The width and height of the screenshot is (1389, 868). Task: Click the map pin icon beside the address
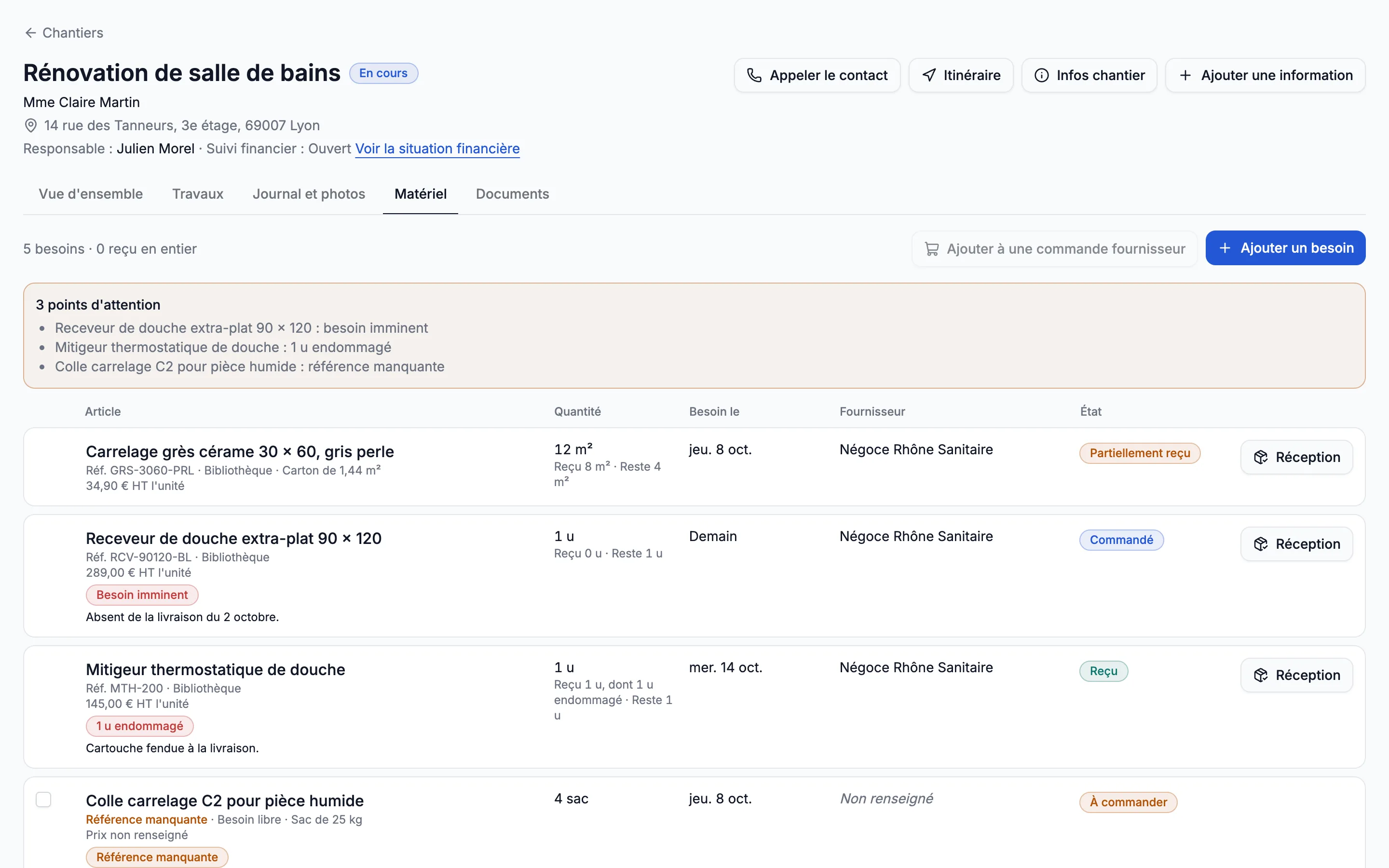pyautogui.click(x=31, y=125)
